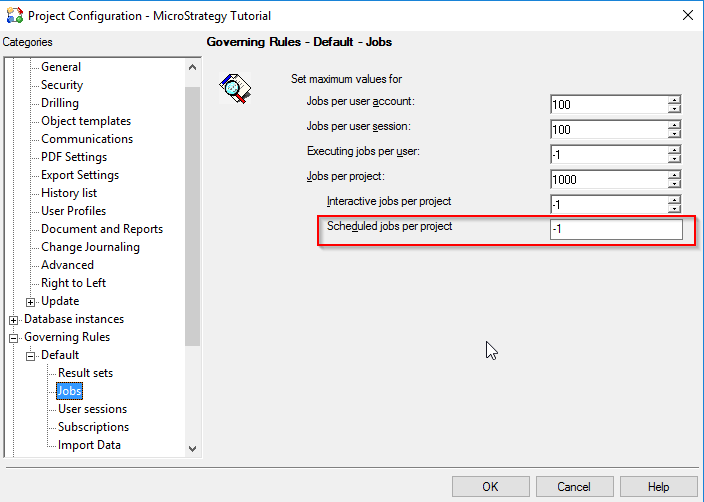Click the Categories tree scrollbar thumb
This screenshot has height=502, width=704.
pyautogui.click(x=193, y=216)
